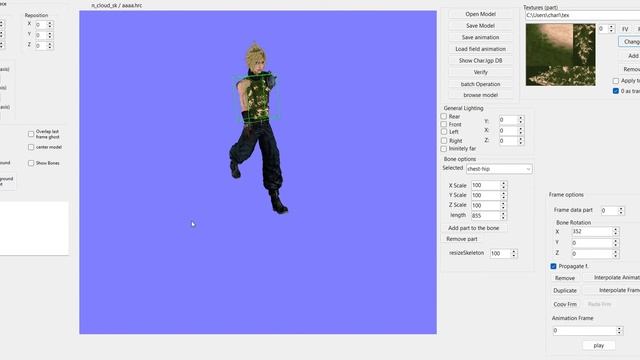The width and height of the screenshot is (640, 360).
Task: Toggle center model checkbox
Action: point(31,147)
